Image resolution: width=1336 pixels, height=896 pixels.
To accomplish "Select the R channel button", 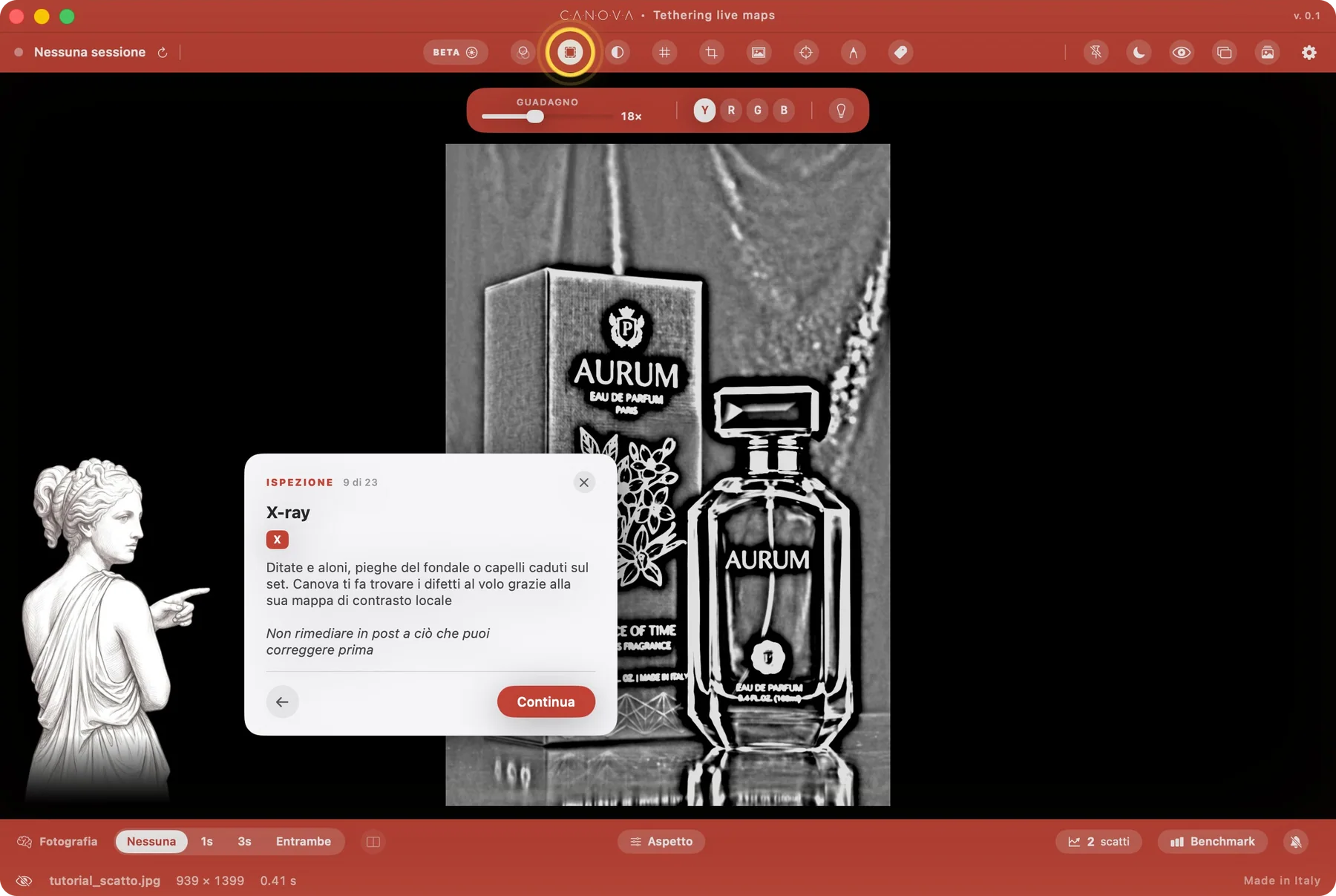I will pos(731,111).
